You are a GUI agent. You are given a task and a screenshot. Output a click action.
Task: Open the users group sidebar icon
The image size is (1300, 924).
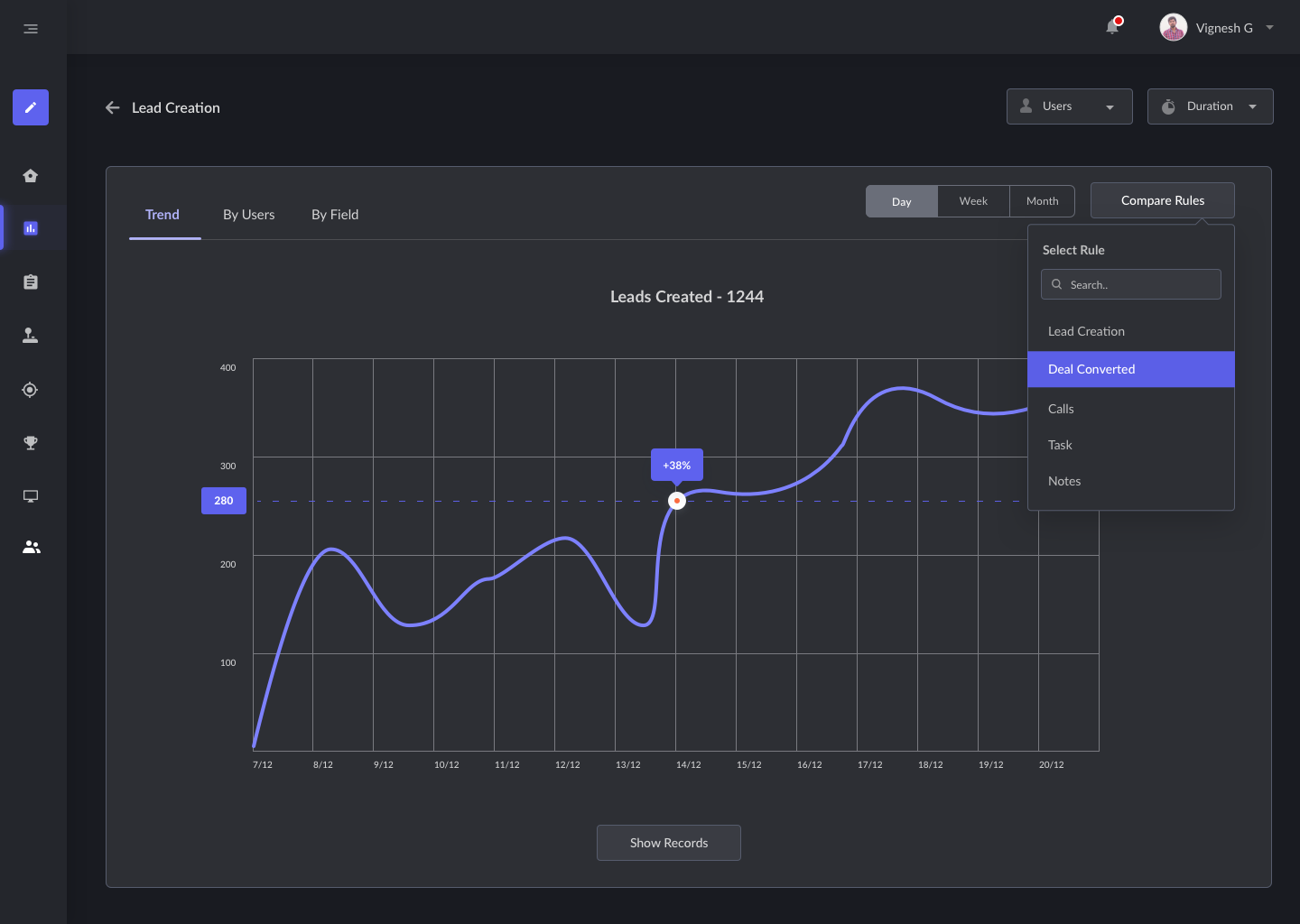(32, 548)
